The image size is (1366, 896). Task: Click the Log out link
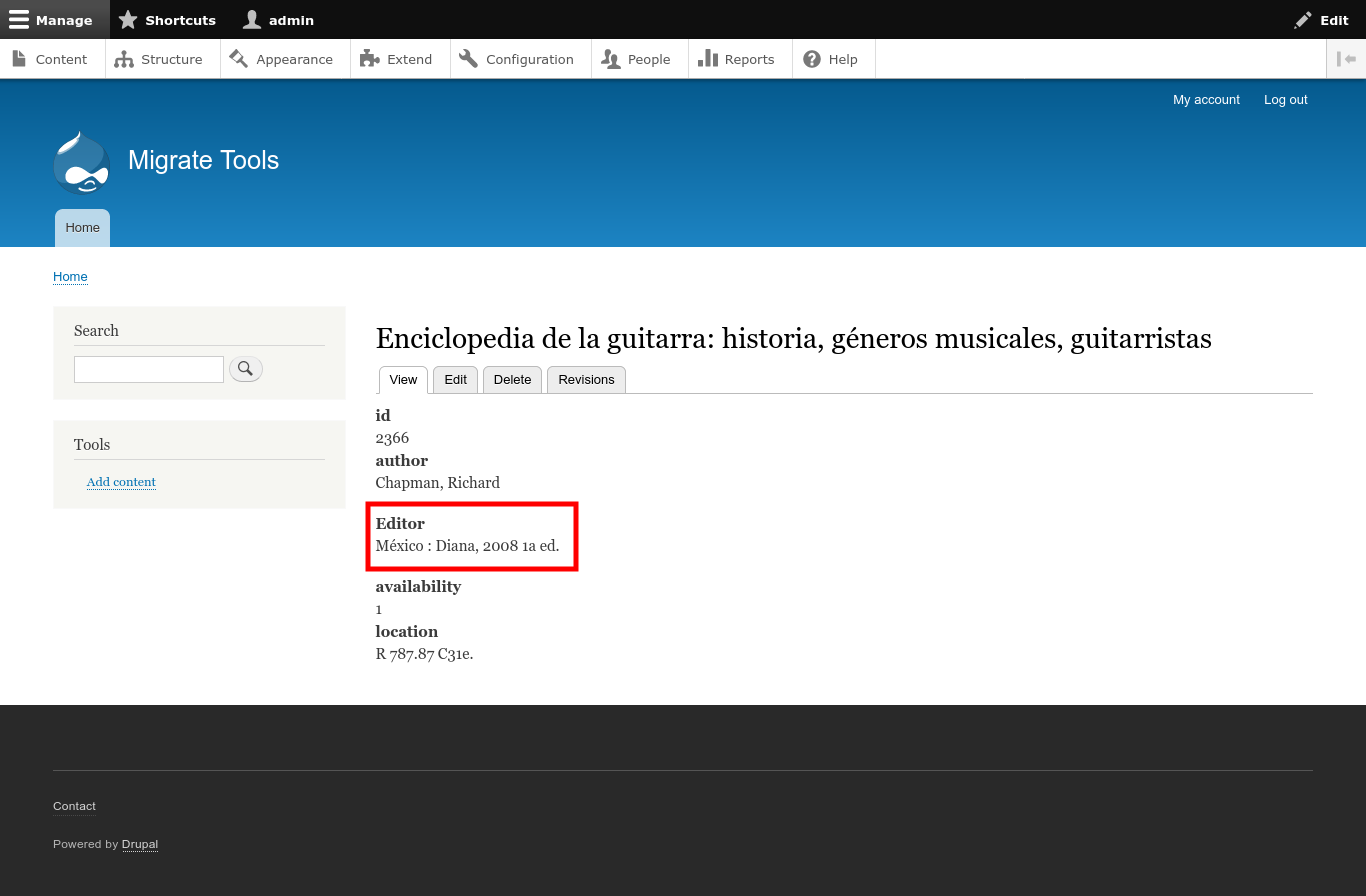coord(1285,99)
